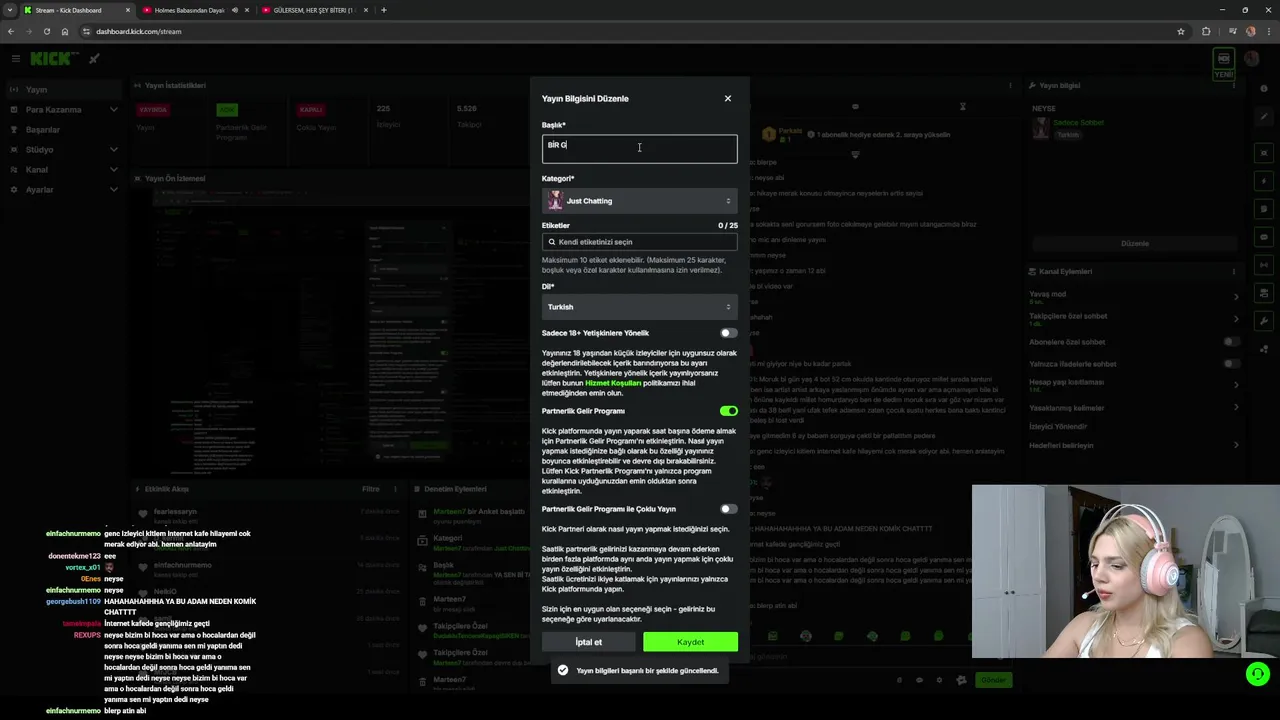Click the Filtre control in Etkinlik Akışı
Image resolution: width=1280 pixels, height=720 pixels.
coord(370,489)
